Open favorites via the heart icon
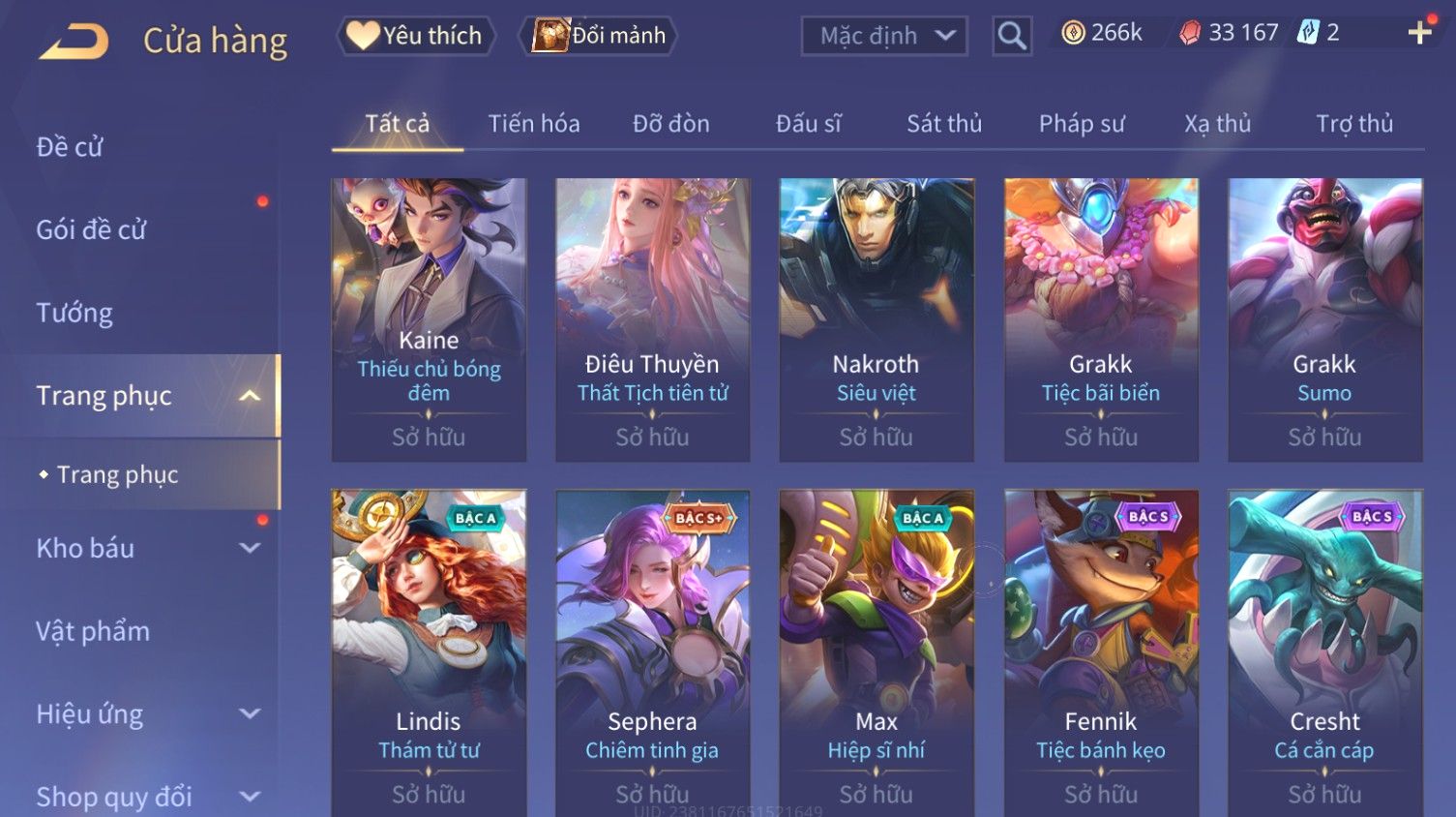 pos(364,35)
